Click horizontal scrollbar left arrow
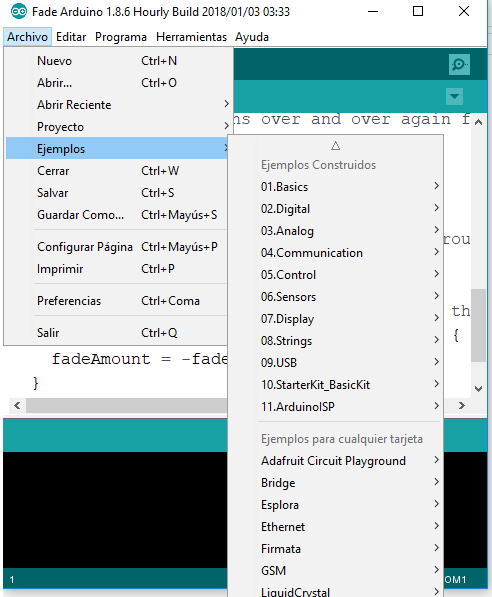 click(x=17, y=405)
